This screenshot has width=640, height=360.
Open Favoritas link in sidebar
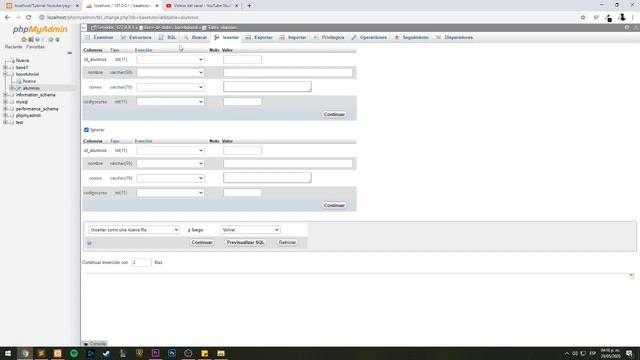tap(36, 47)
